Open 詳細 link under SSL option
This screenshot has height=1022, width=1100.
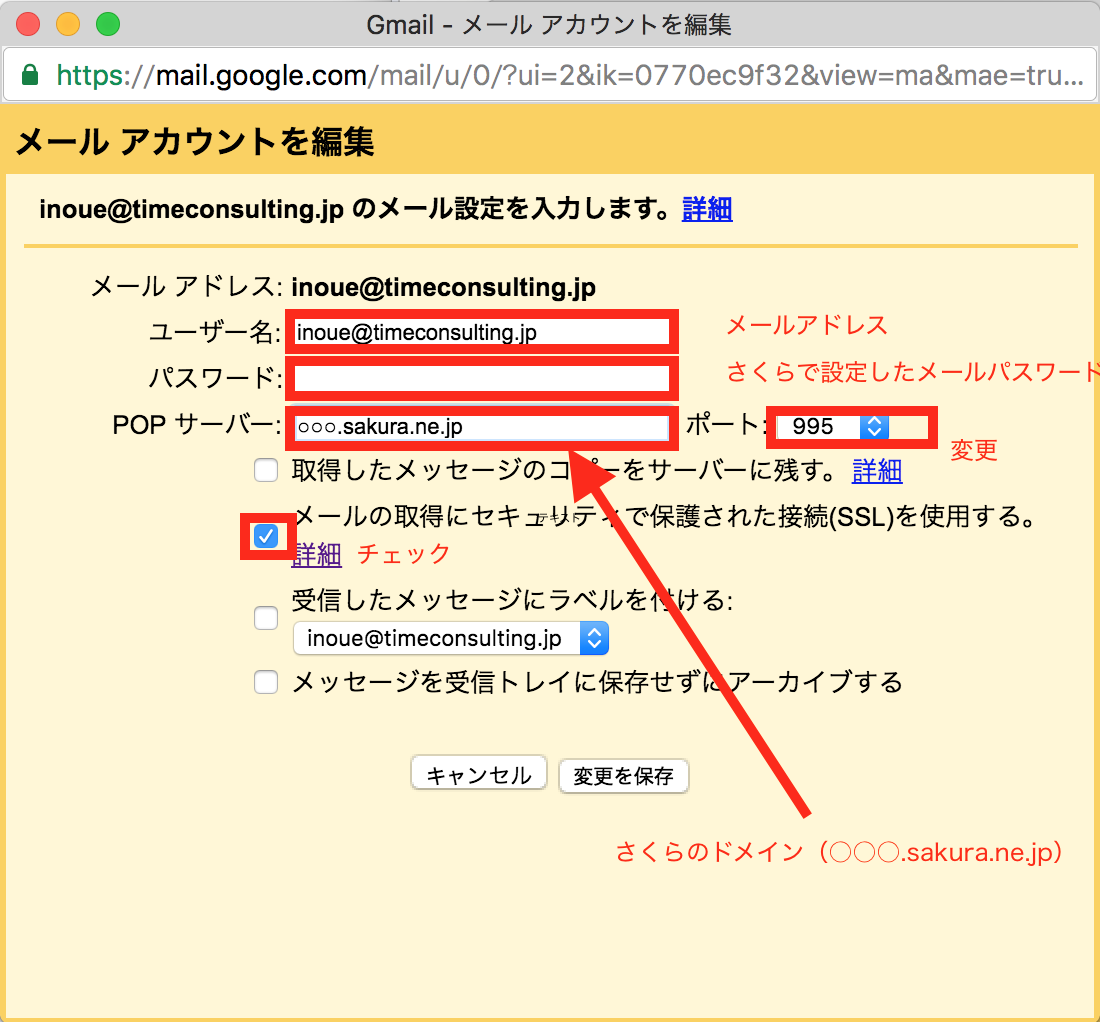coord(316,554)
